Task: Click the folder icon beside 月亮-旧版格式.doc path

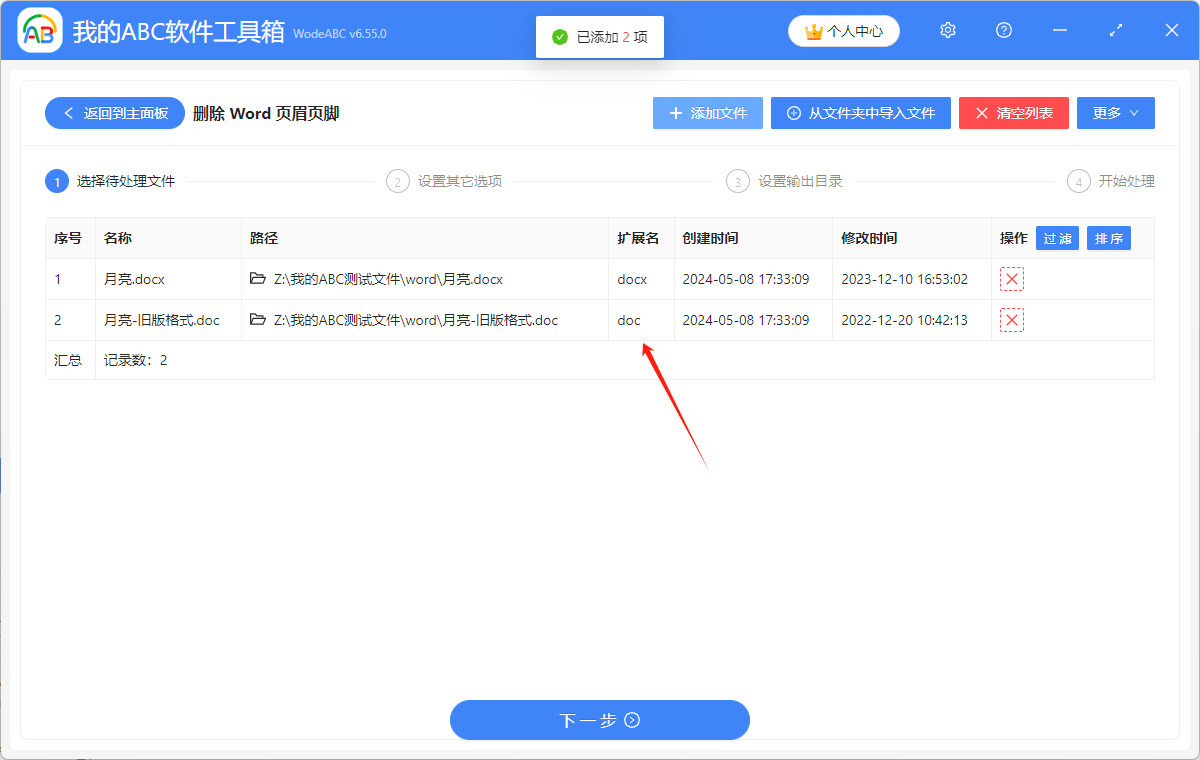Action: pyautogui.click(x=256, y=320)
